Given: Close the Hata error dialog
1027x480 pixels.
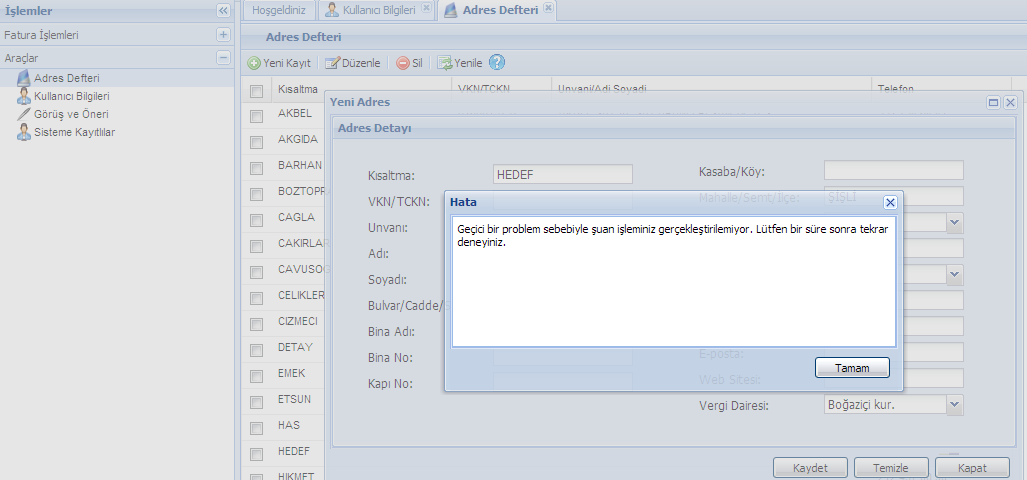Looking at the screenshot, I should [x=890, y=202].
